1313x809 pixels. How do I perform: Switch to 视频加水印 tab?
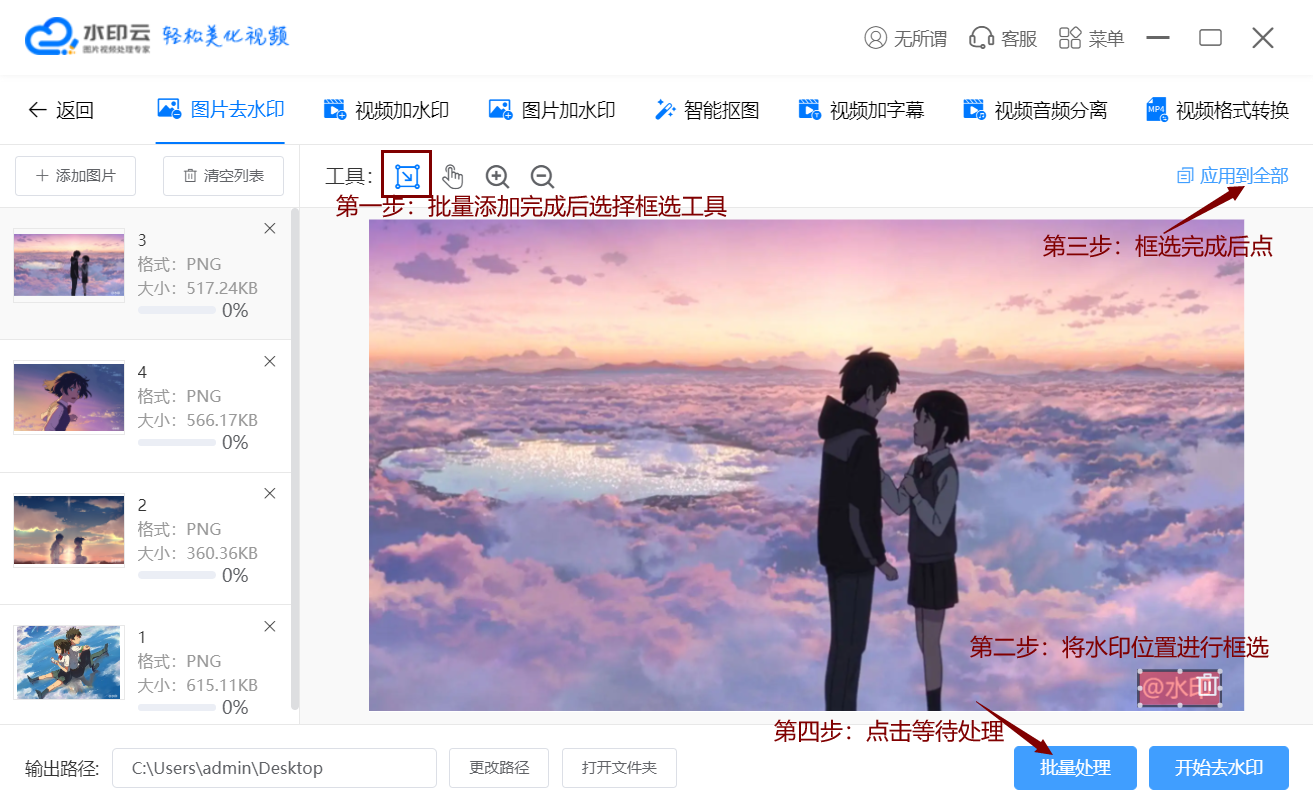386,110
